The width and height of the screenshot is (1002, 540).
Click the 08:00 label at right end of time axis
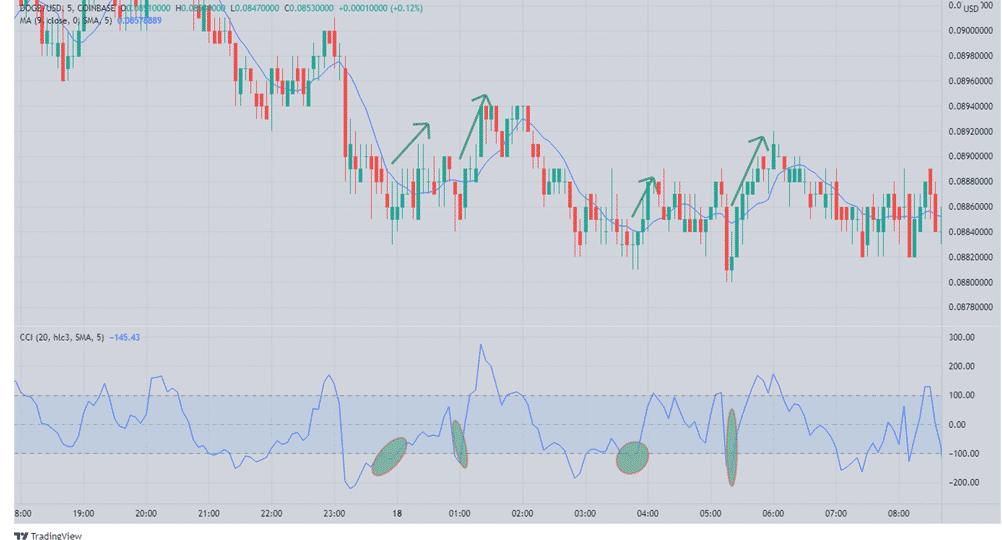point(898,514)
